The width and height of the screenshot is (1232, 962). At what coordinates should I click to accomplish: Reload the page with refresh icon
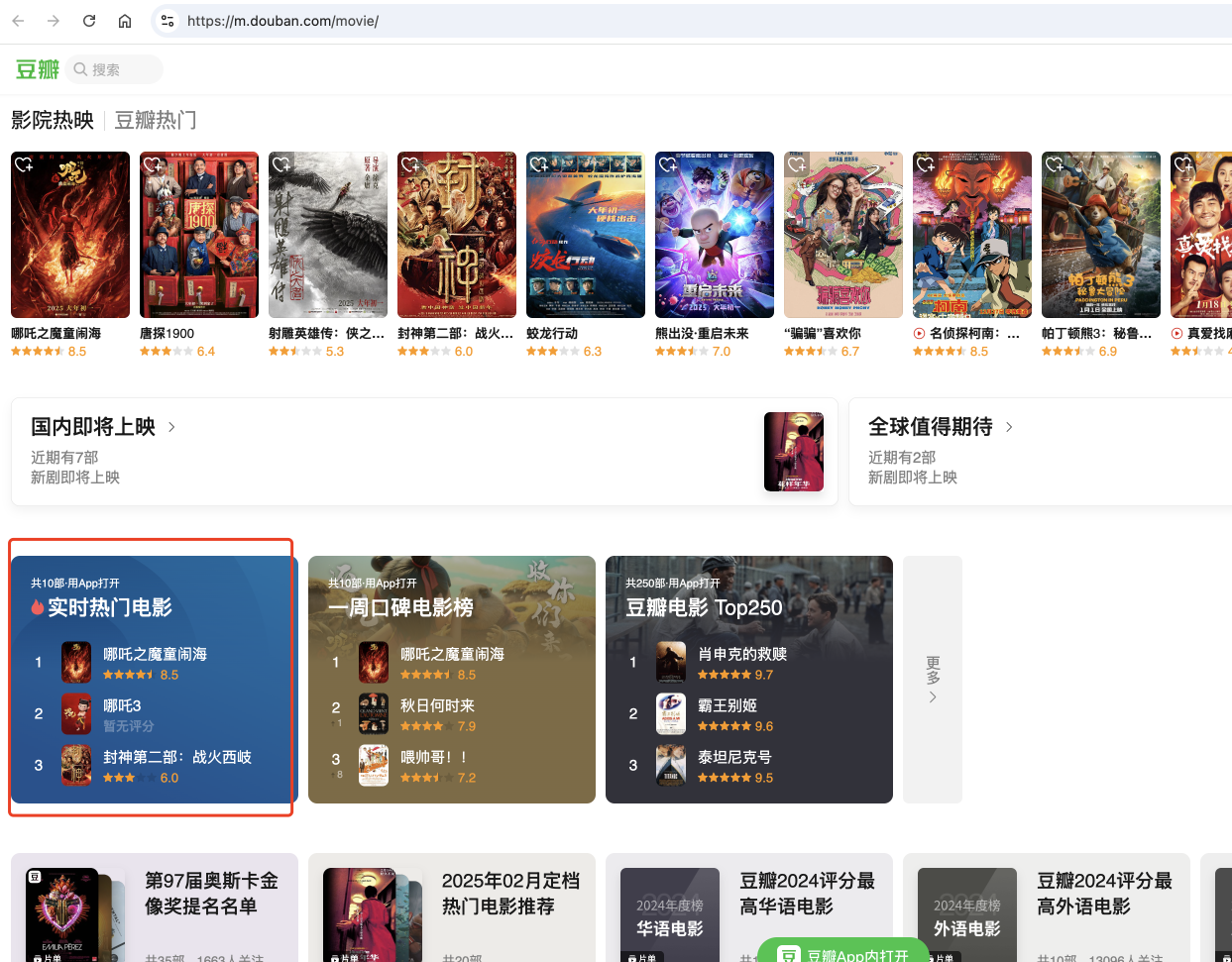(x=89, y=21)
